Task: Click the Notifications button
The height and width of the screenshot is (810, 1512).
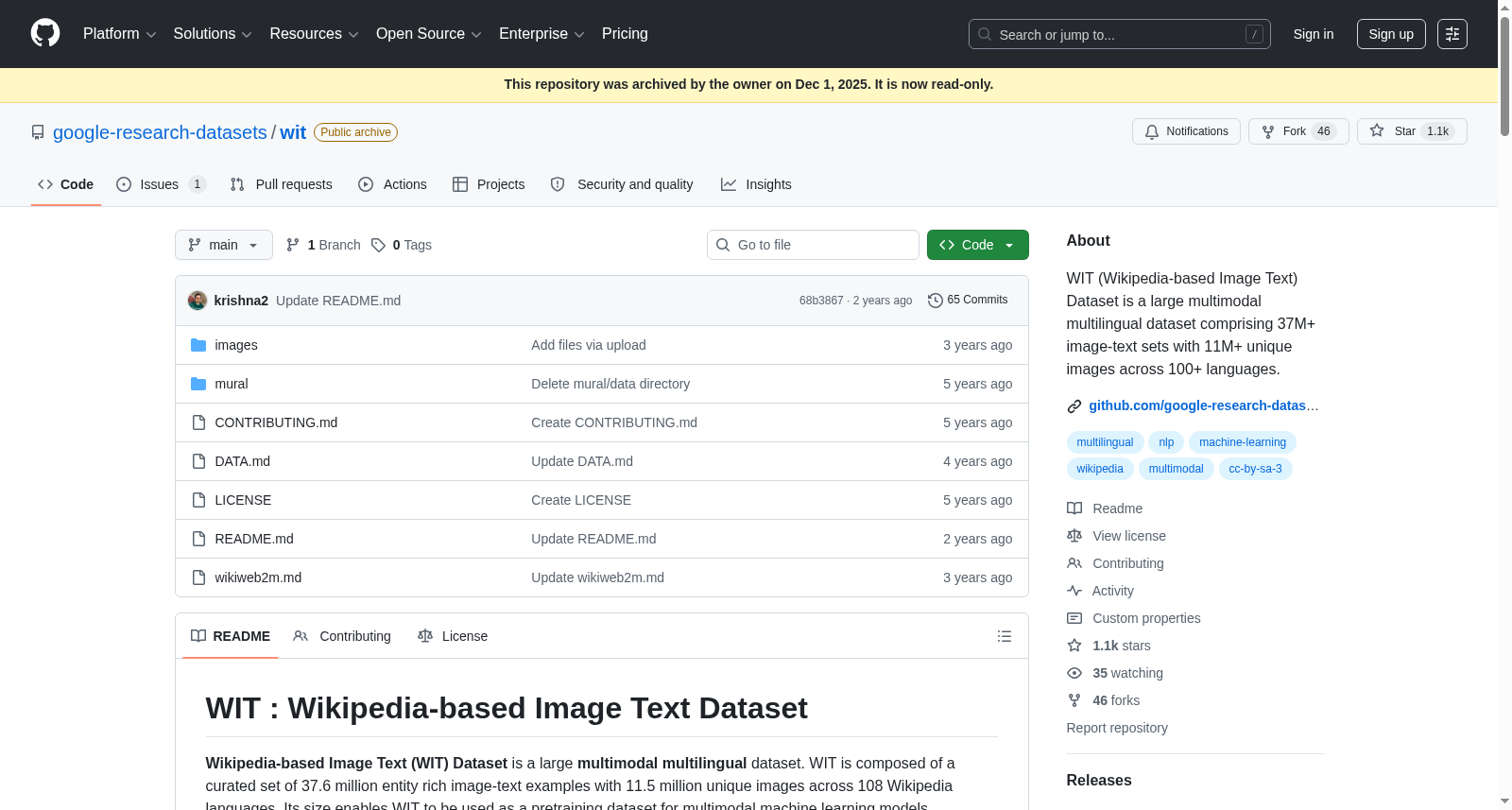Action: (1186, 131)
